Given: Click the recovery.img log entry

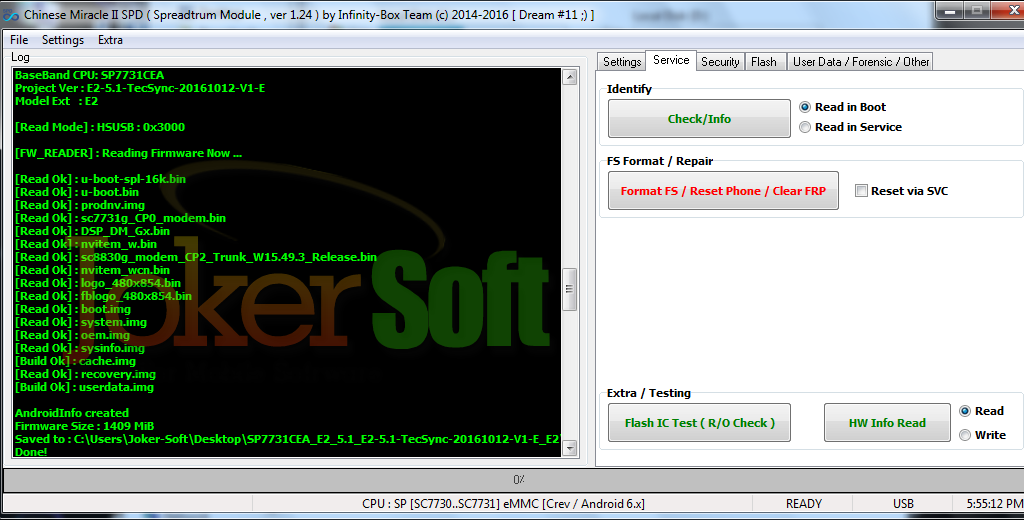Looking at the screenshot, I should pos(85,374).
